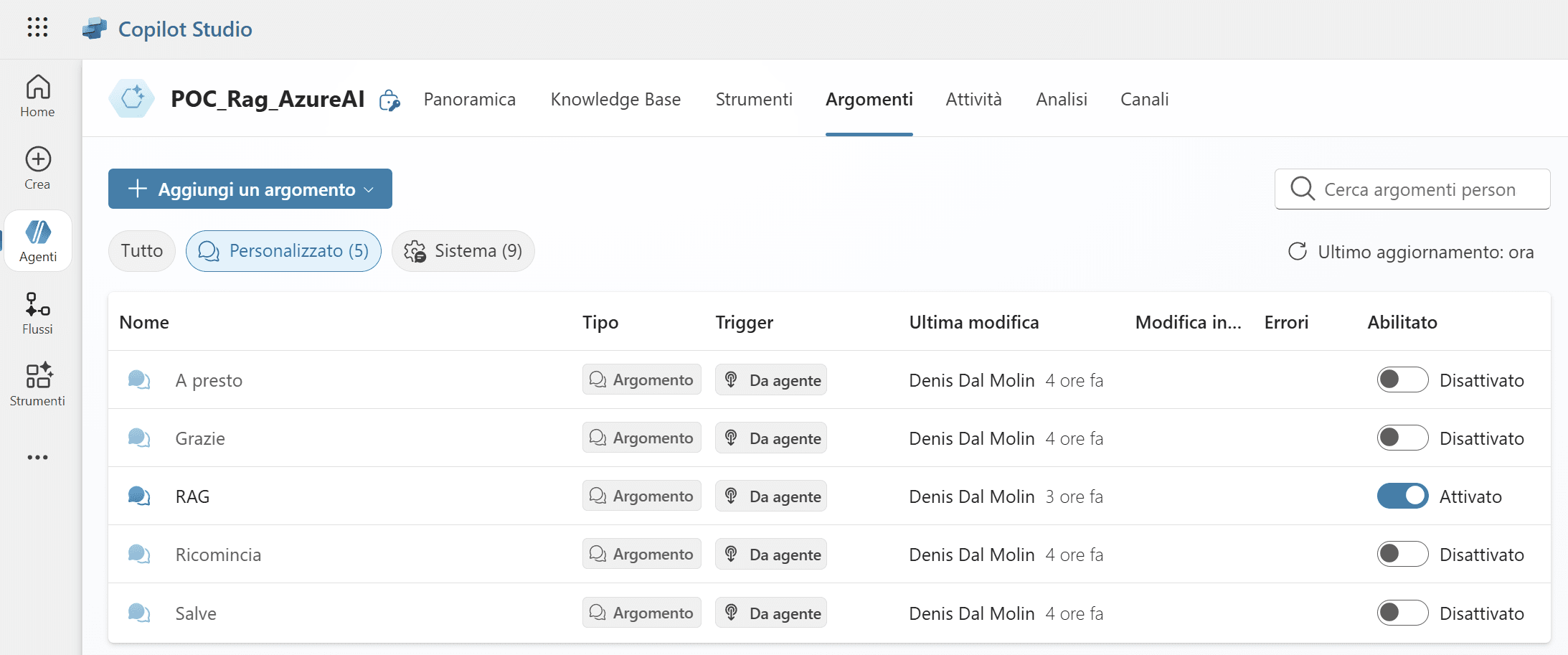Click the Errori column header
This screenshot has width=1568, height=655.
click(x=1286, y=322)
